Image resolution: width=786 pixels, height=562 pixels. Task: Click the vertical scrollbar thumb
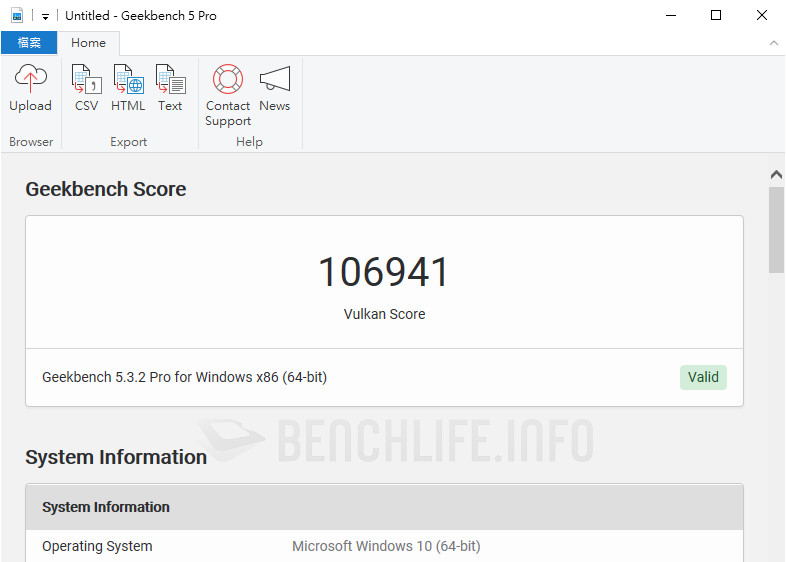(x=776, y=230)
